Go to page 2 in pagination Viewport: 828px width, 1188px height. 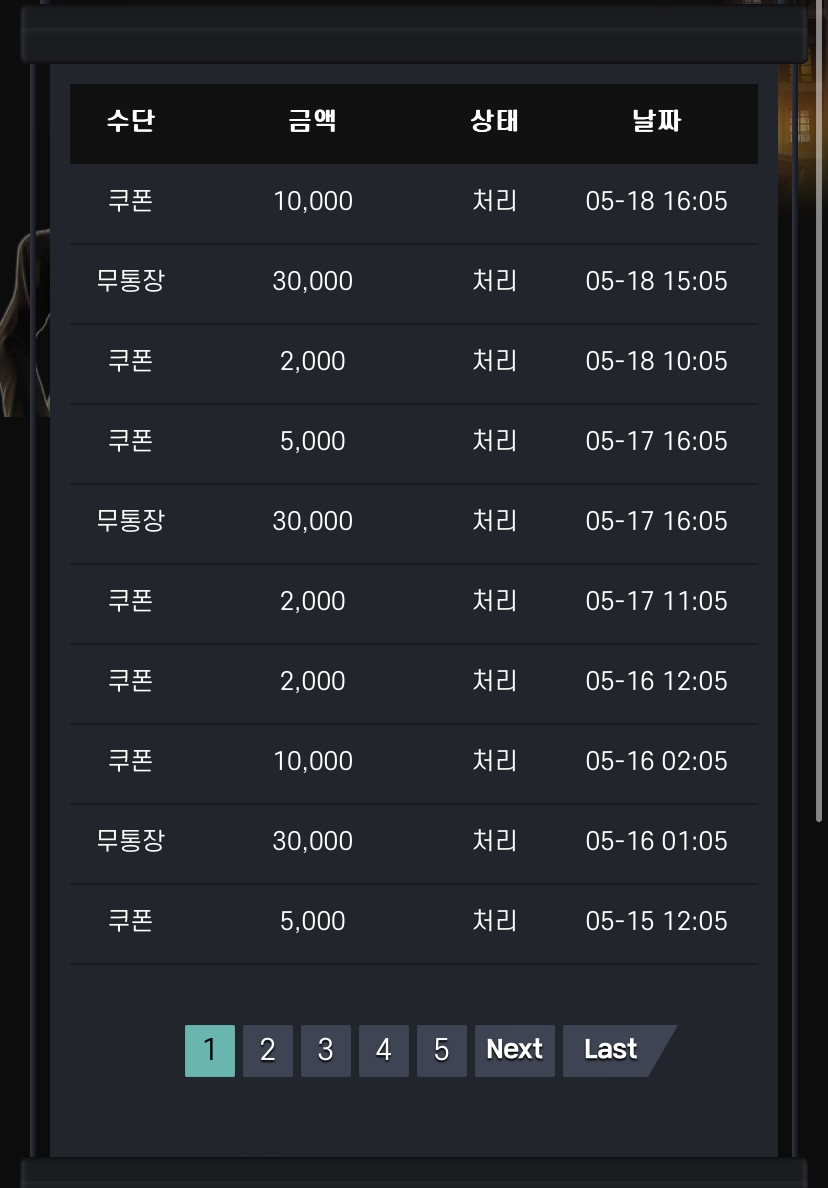(267, 1050)
